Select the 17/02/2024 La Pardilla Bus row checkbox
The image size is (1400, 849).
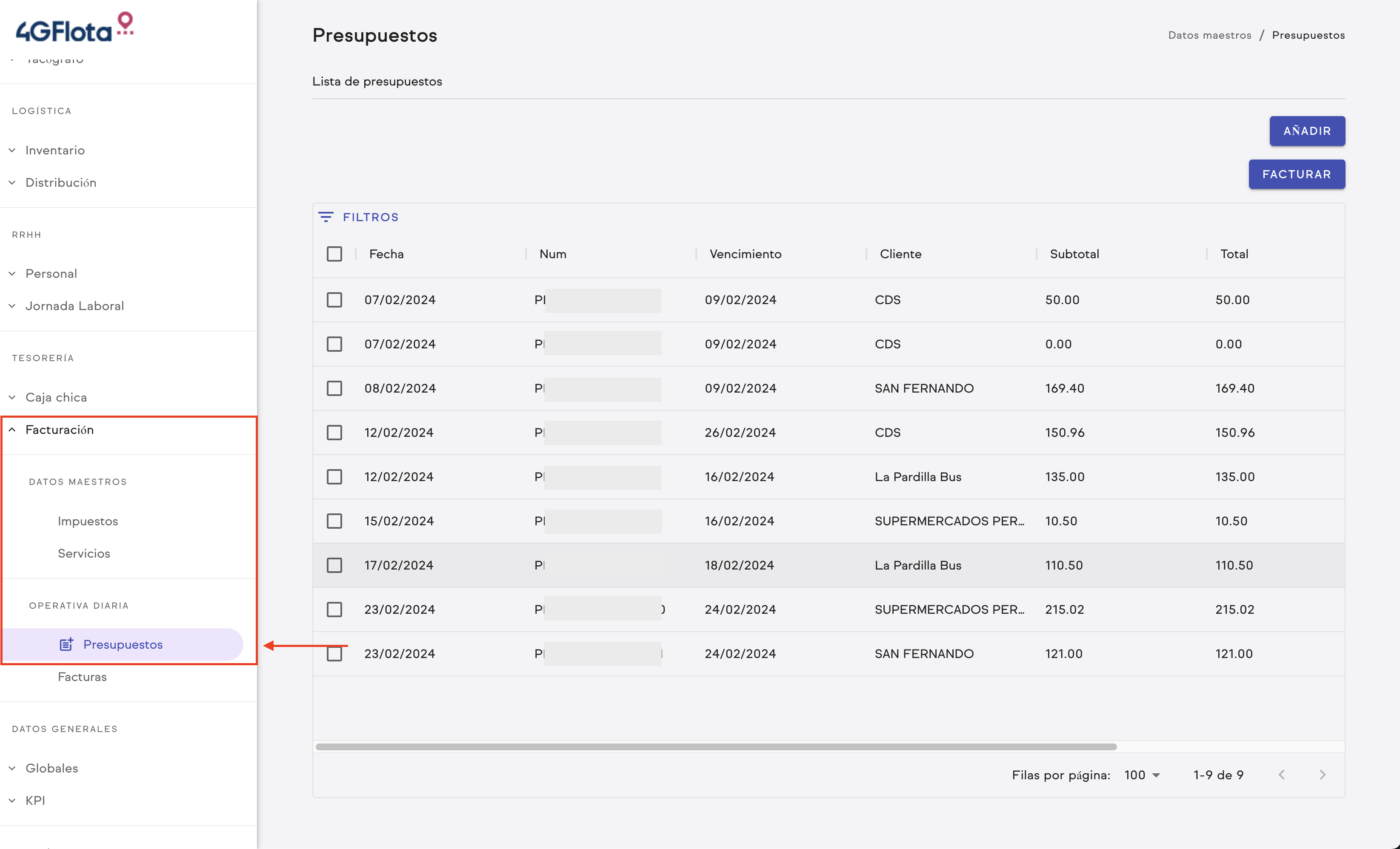334,565
